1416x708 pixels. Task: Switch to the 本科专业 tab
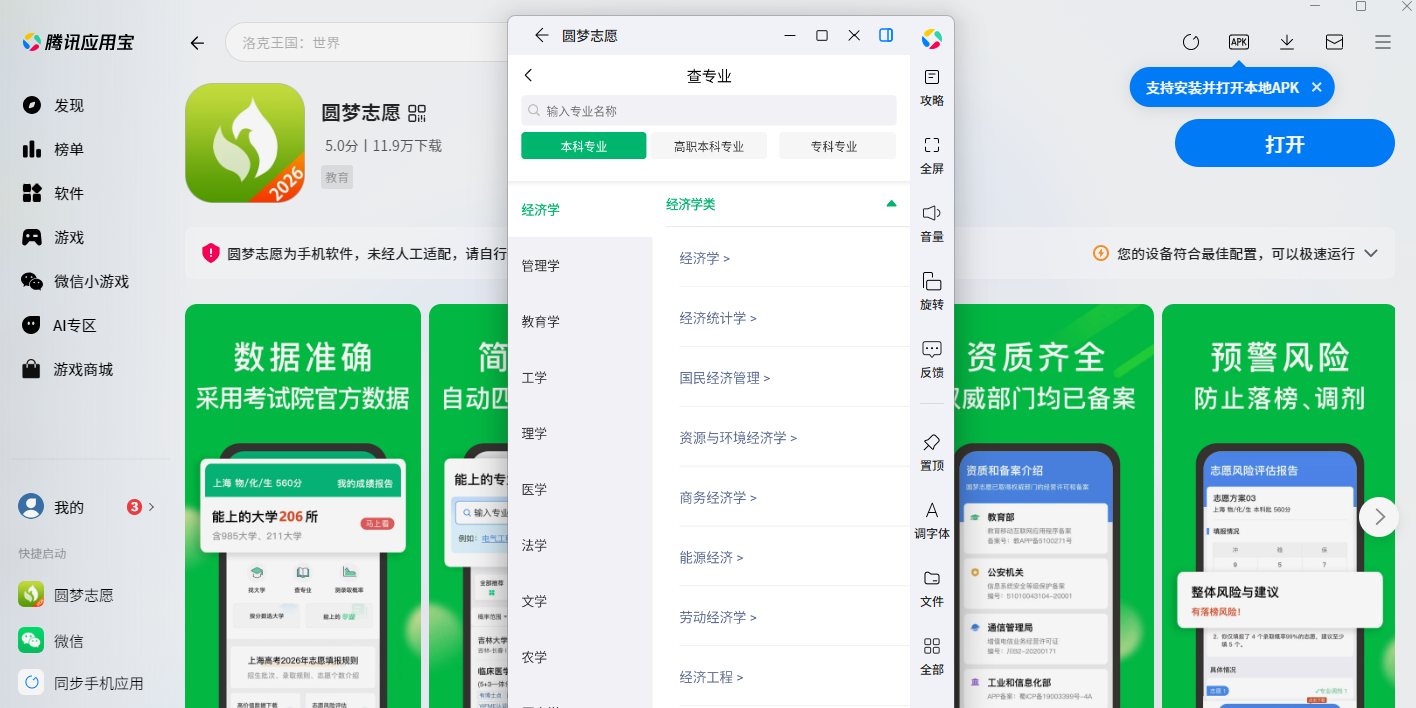click(583, 146)
